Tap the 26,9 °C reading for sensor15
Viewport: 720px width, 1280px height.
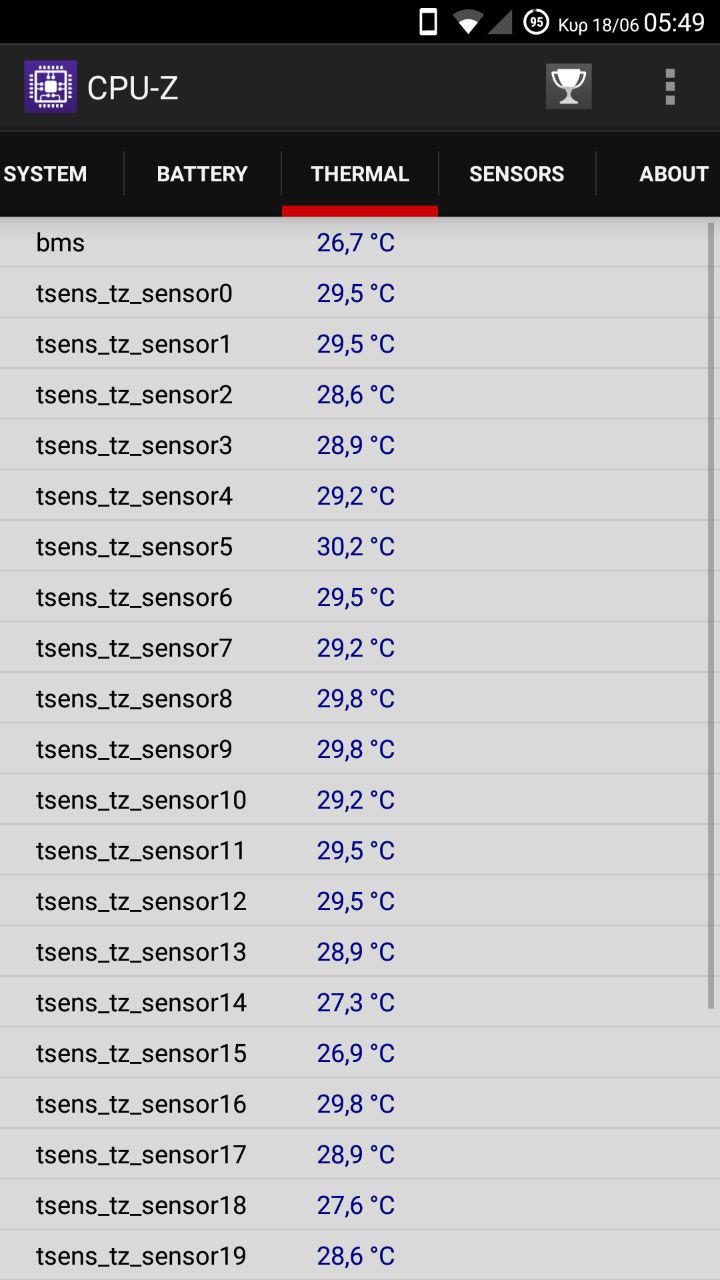pos(356,1054)
